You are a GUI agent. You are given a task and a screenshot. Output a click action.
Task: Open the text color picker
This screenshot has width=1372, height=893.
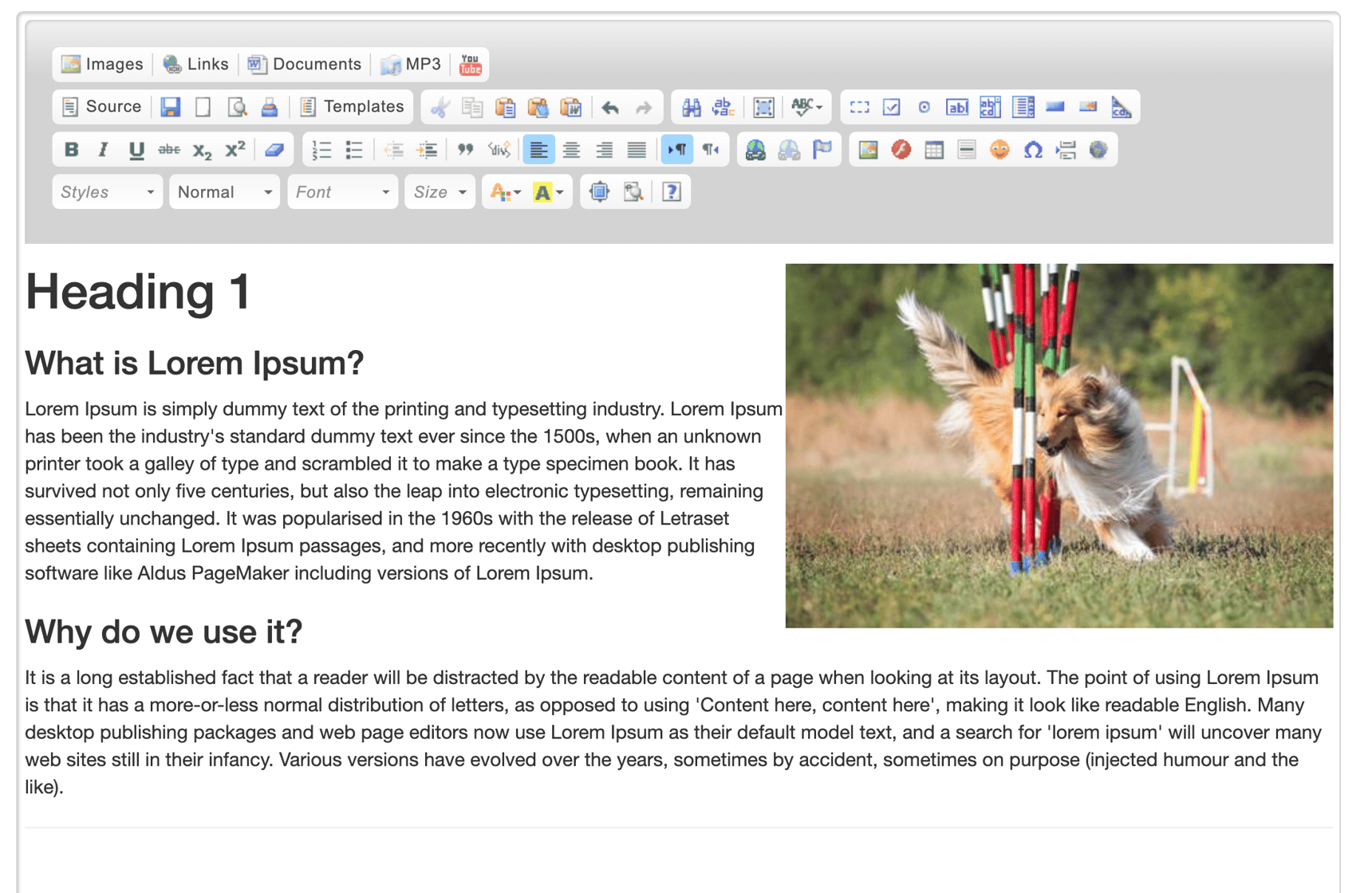503,191
